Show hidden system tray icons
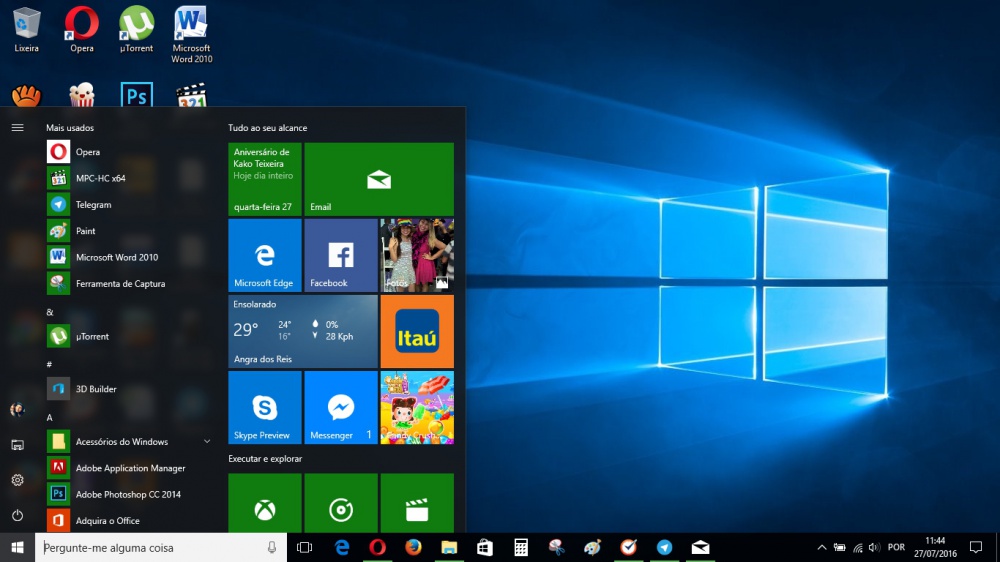 822,547
